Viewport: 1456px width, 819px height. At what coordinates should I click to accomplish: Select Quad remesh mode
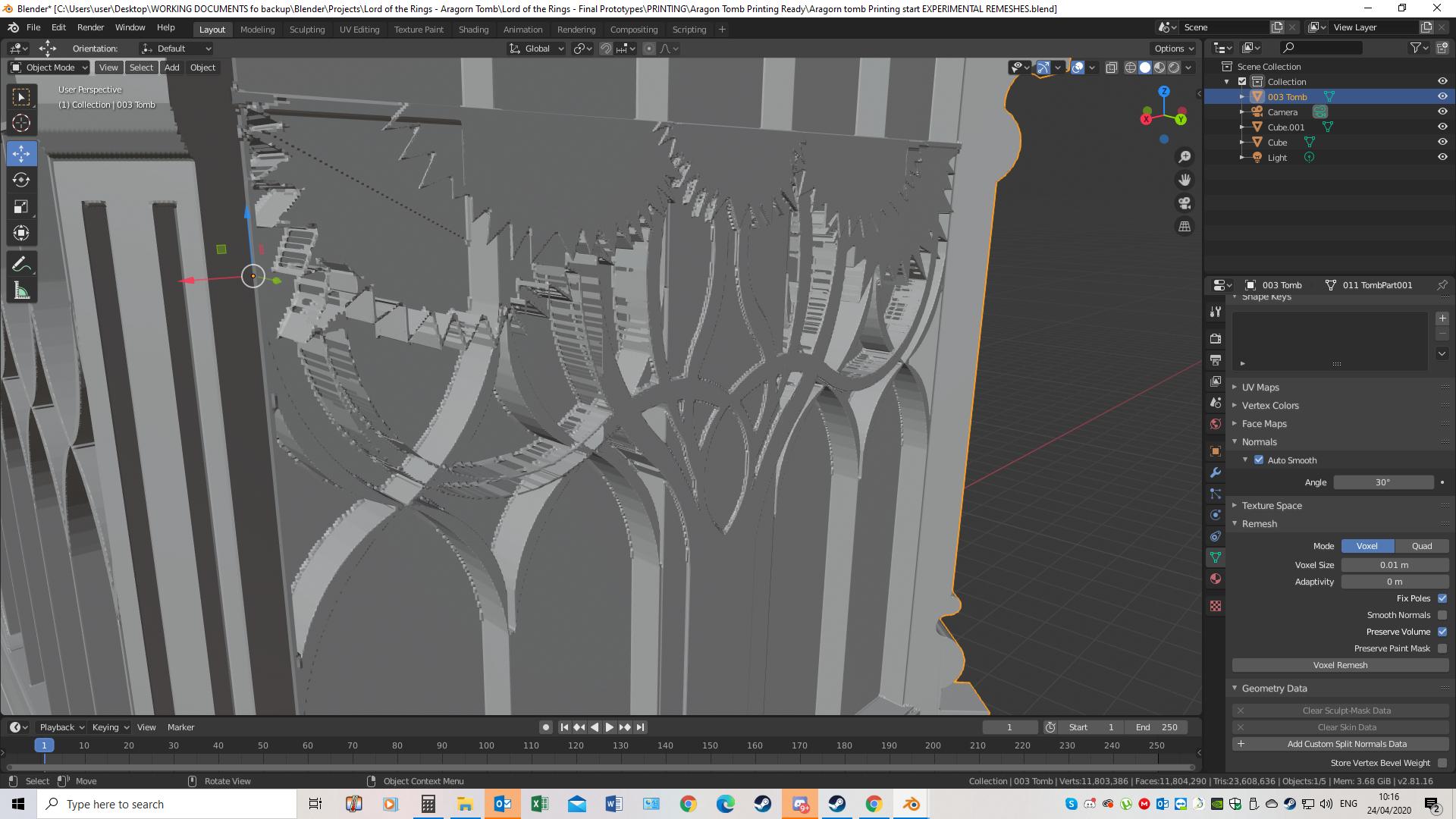click(x=1421, y=546)
